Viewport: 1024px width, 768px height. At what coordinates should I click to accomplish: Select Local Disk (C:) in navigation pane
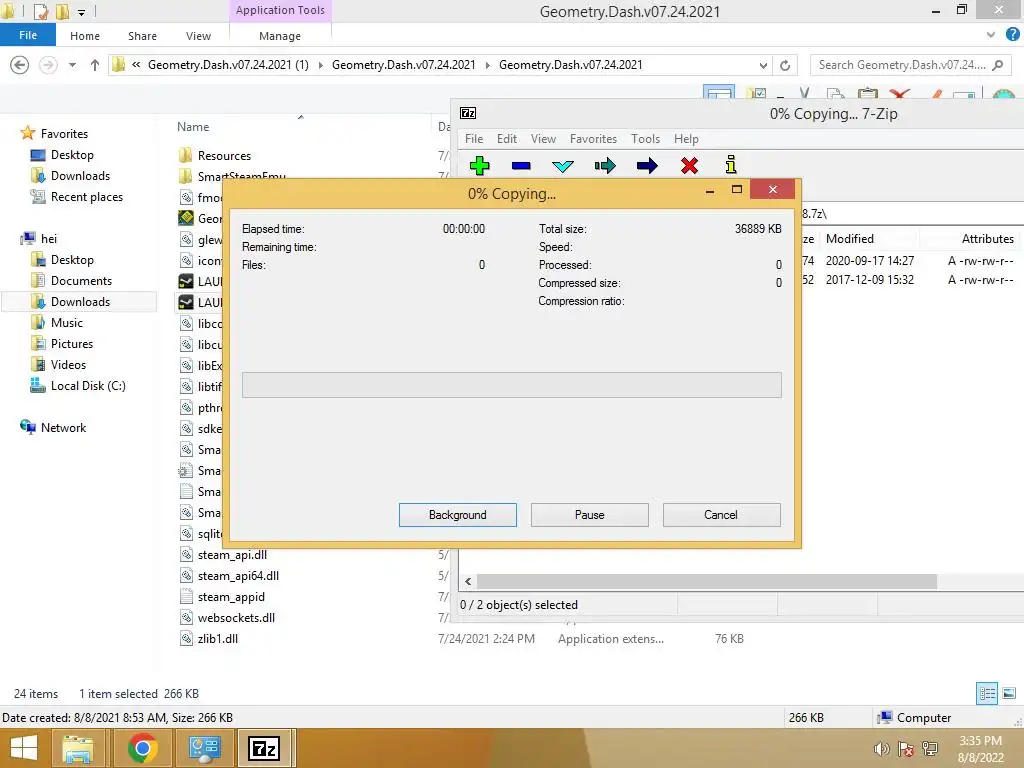pos(88,386)
